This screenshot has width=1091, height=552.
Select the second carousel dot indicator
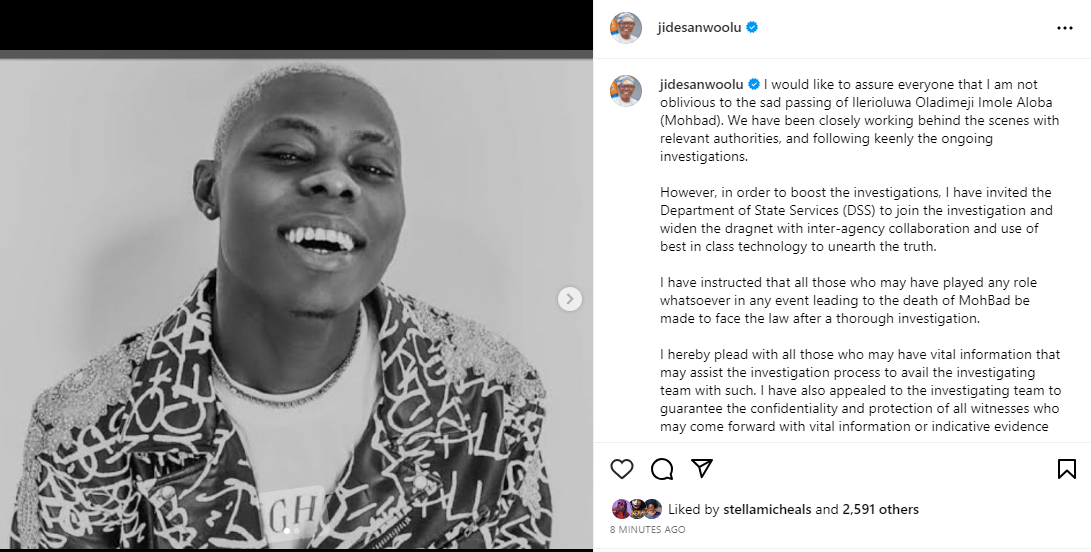pyautogui.click(x=297, y=531)
